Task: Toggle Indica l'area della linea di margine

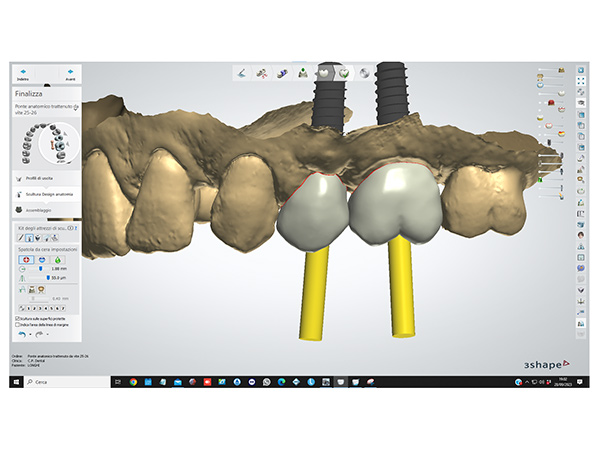Action: coord(17,325)
